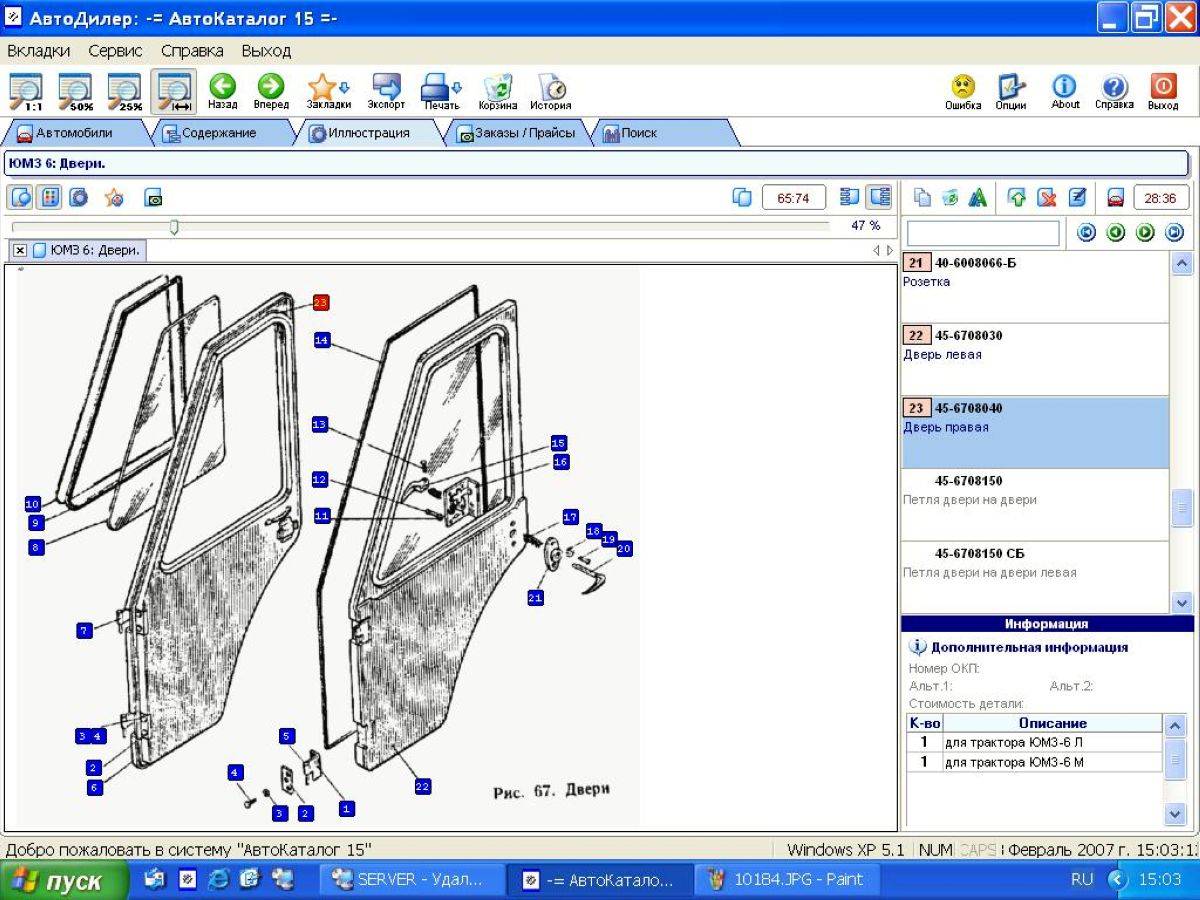Open the Корзина basket
Viewport: 1200px width, 900px height.
(x=497, y=91)
